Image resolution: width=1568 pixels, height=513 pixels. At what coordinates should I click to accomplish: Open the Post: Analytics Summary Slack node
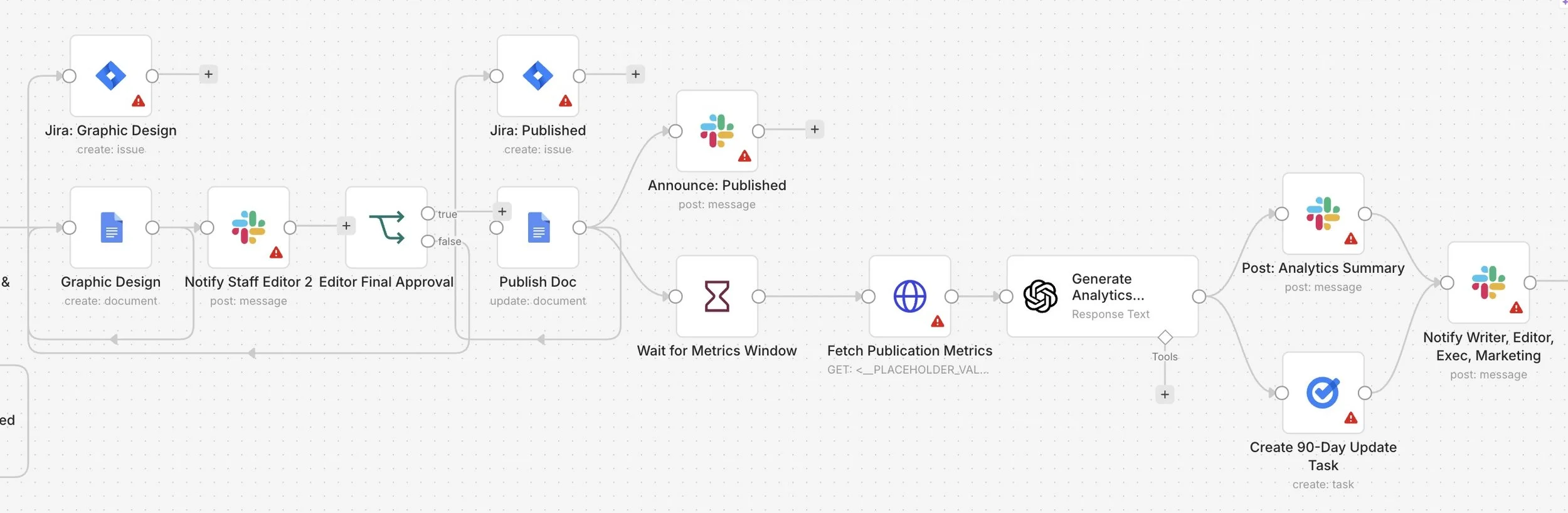[x=1323, y=214]
